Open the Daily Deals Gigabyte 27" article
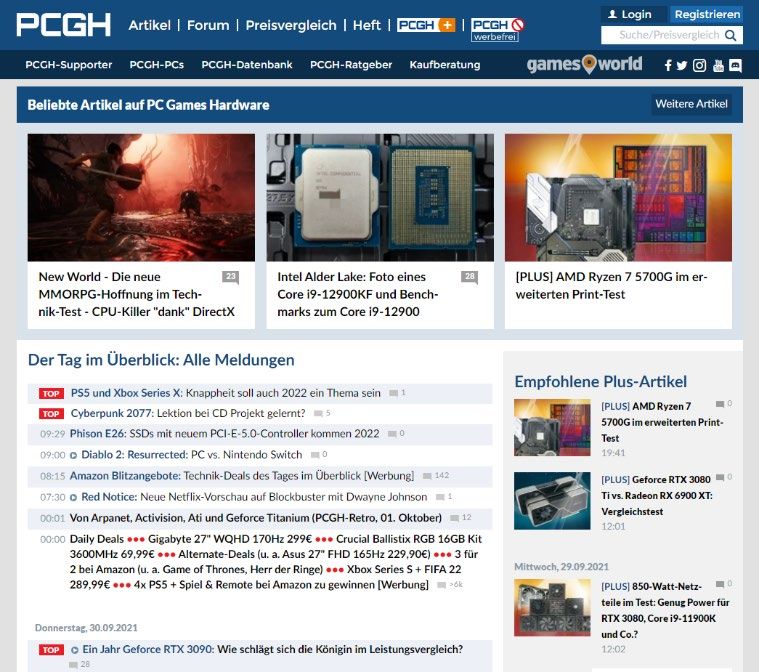 click(x=276, y=562)
